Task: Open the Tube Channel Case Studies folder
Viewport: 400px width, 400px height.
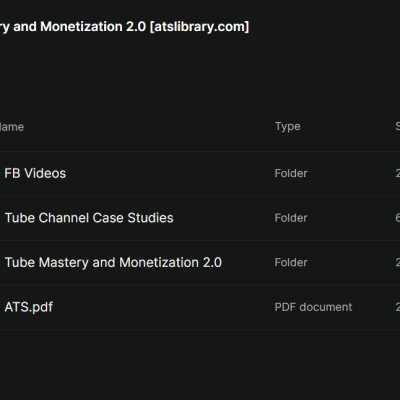Action: (89, 218)
